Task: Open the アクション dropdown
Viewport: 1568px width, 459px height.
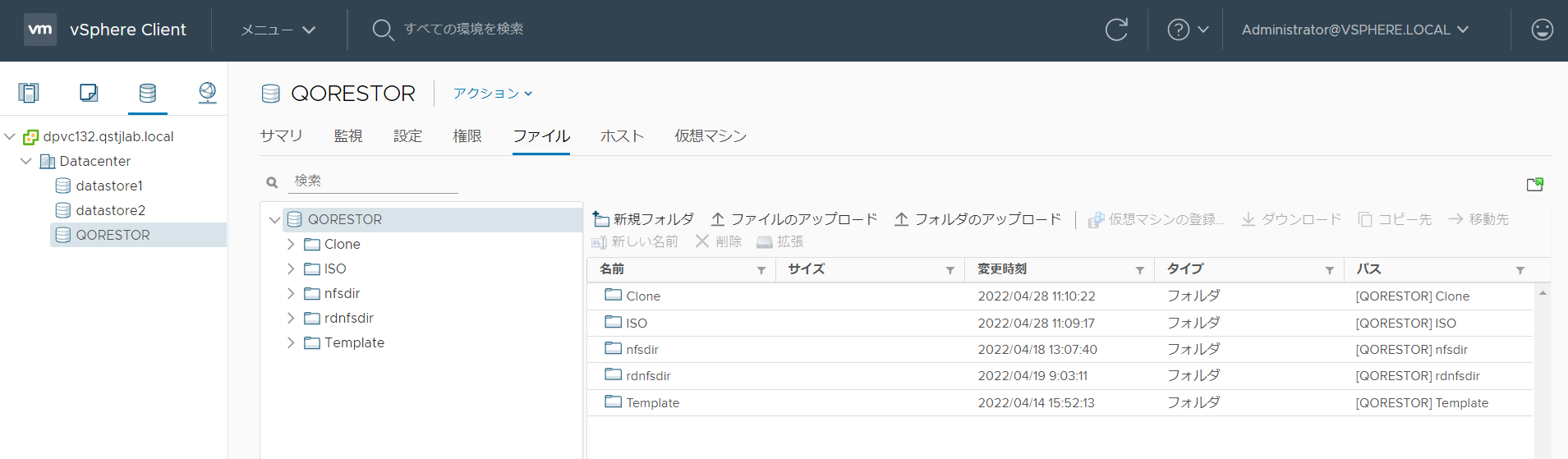Action: [x=493, y=94]
